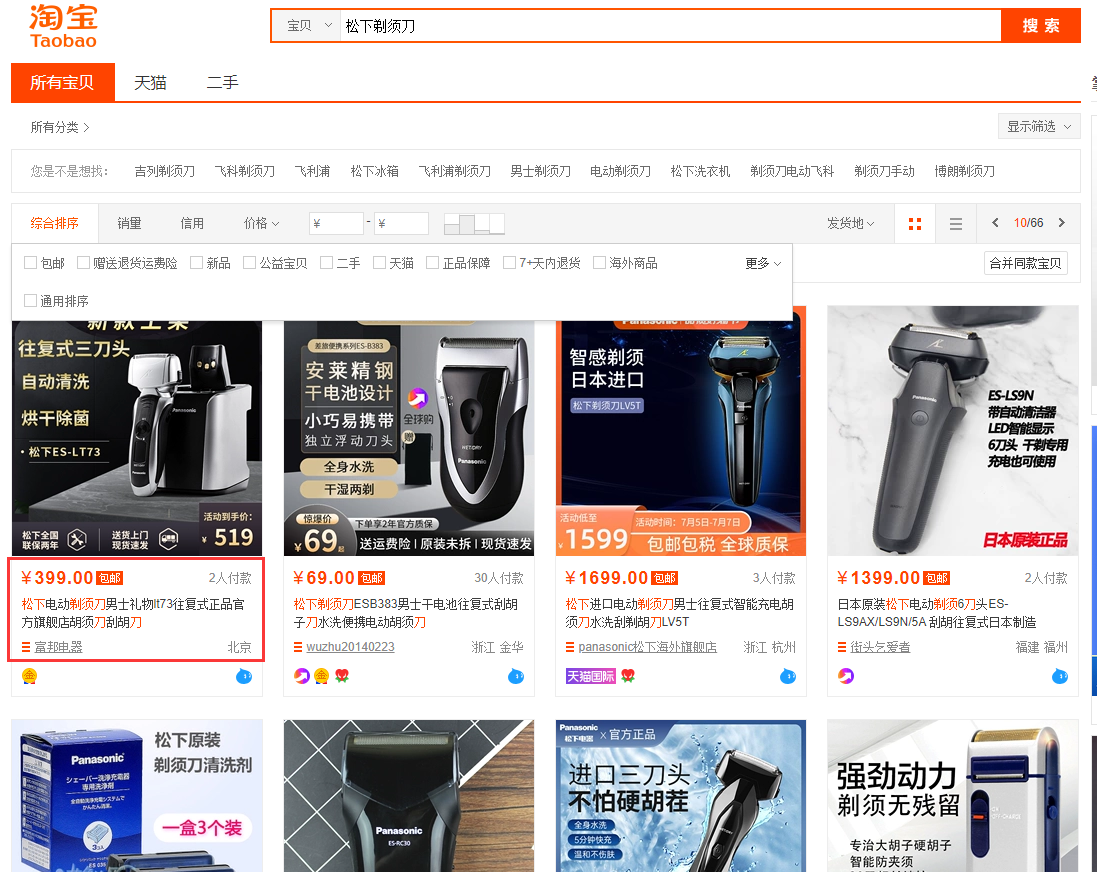This screenshot has width=1097, height=872.
Task: Click 包邮 tag next to ¥1399.00
Action: [x=937, y=578]
